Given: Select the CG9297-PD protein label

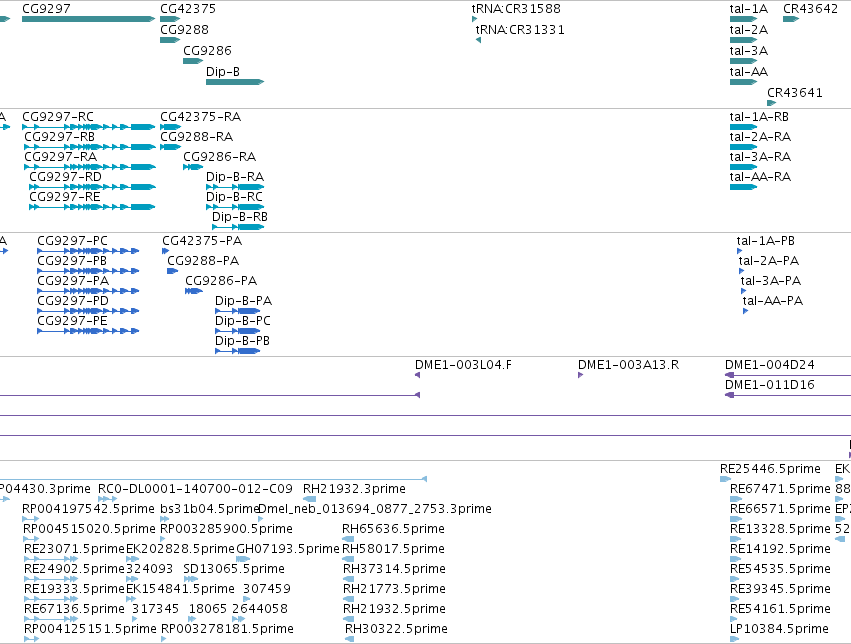Looking at the screenshot, I should 73,301.
